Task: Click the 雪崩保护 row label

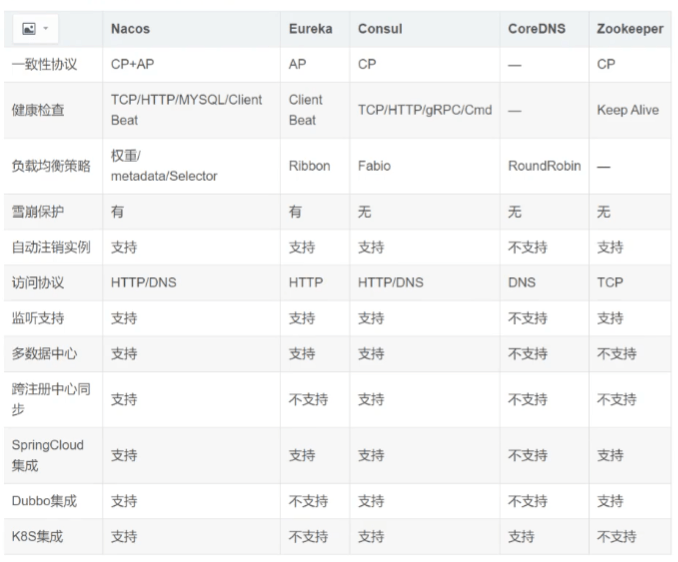Action: 38,212
